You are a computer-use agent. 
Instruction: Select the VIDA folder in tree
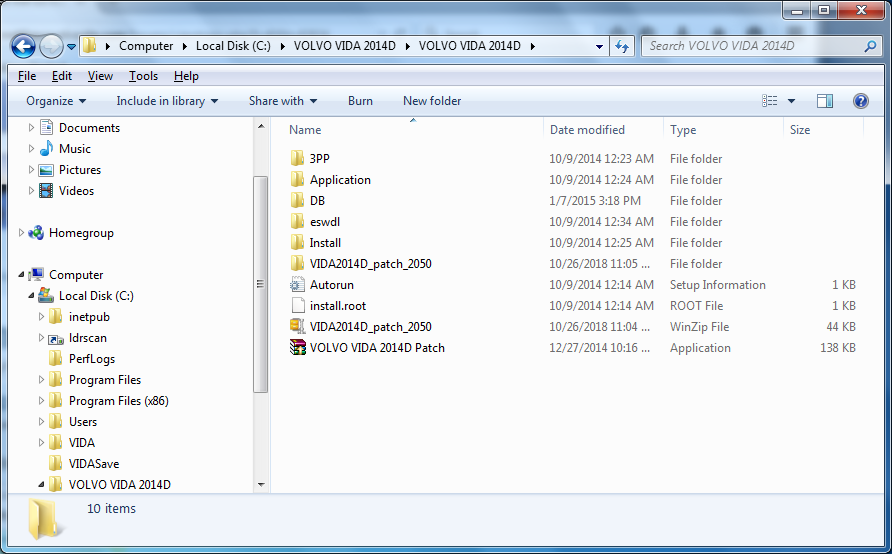pyautogui.click(x=81, y=443)
